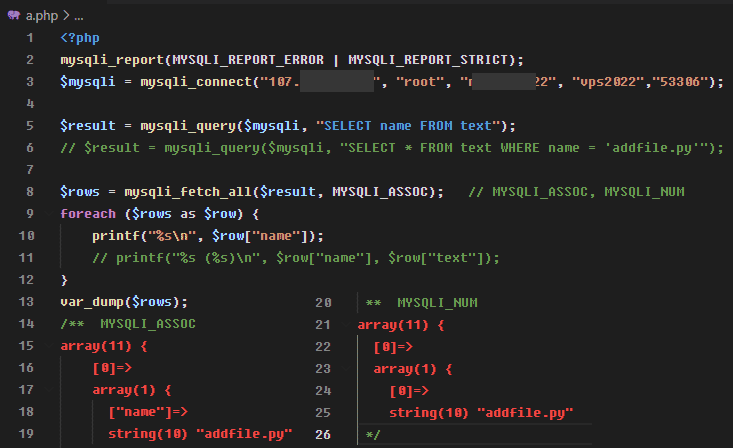The height and width of the screenshot is (448, 733).
Task: Click the printf call on line 10
Action: click(116, 236)
